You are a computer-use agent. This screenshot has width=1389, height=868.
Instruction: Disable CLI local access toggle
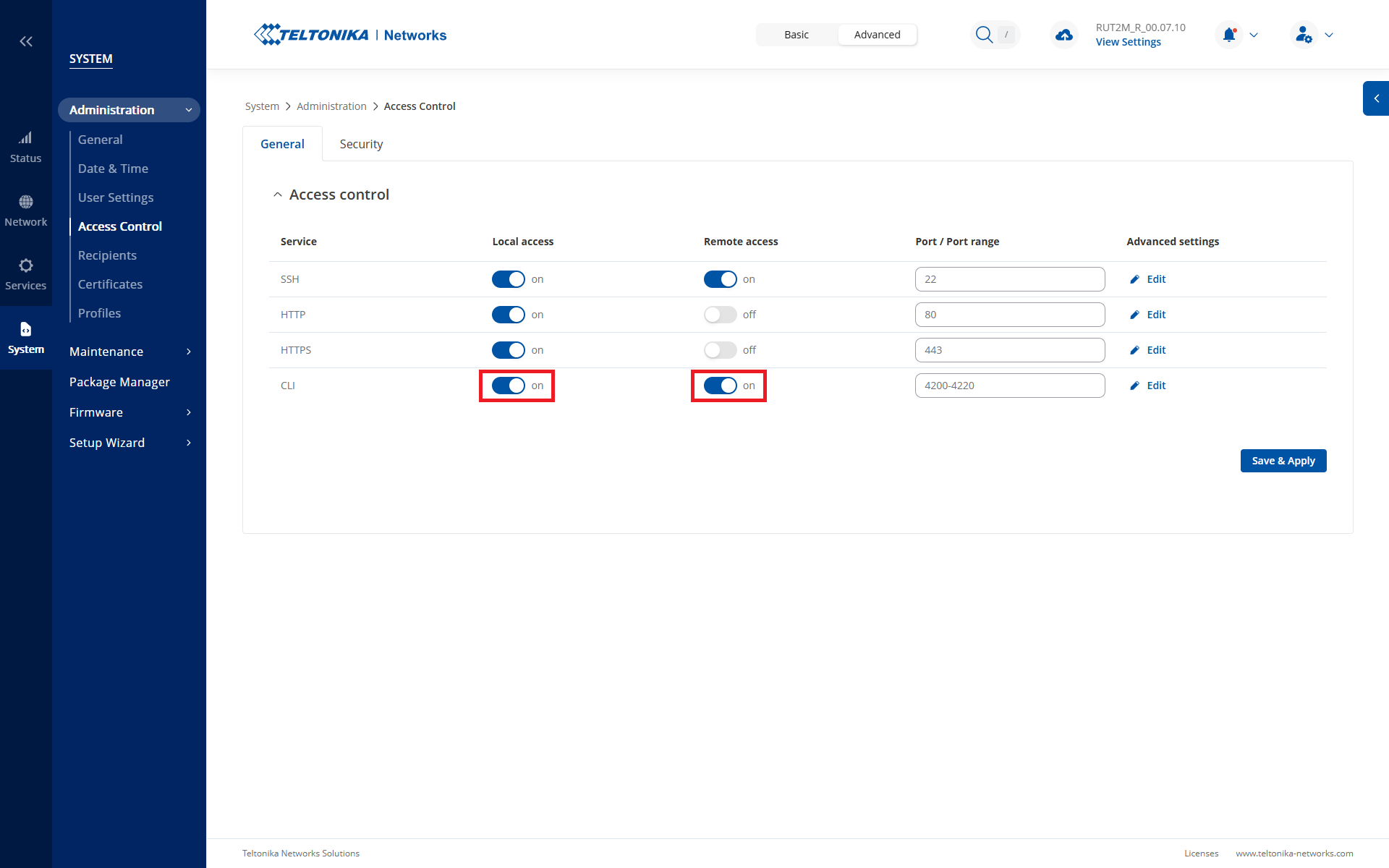pyautogui.click(x=508, y=386)
